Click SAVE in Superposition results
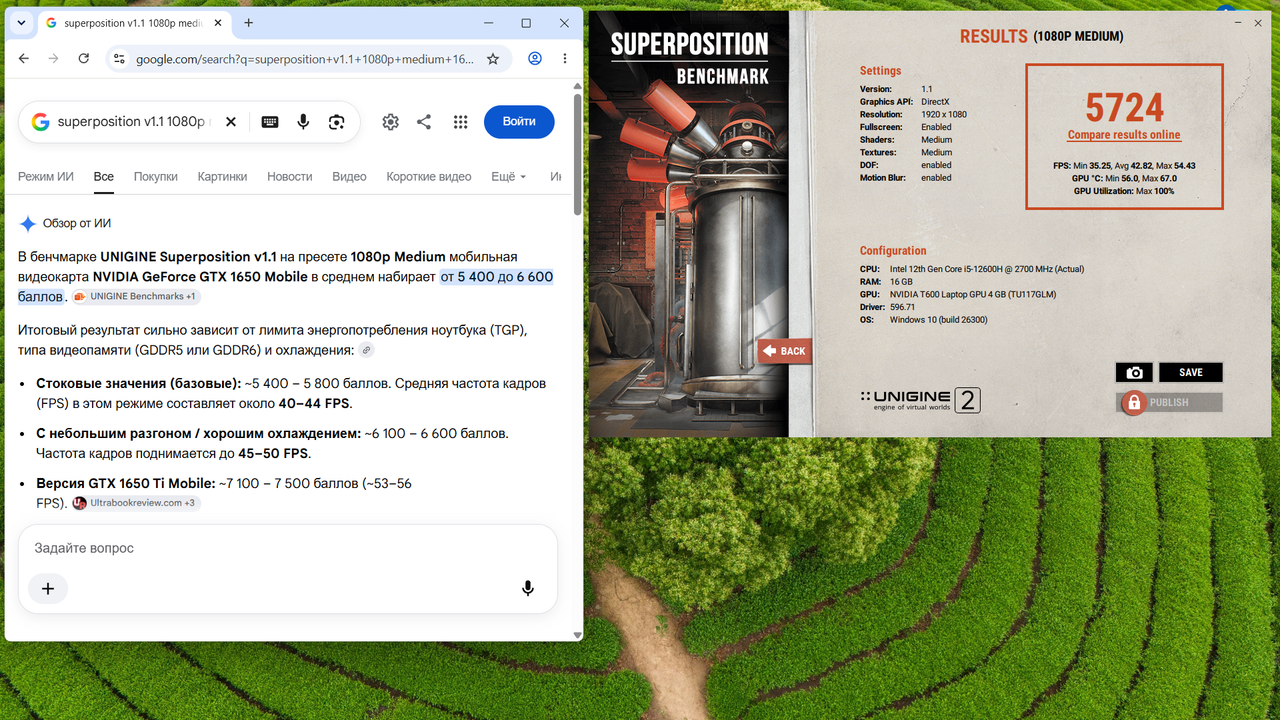Viewport: 1280px width, 720px height. click(1190, 372)
